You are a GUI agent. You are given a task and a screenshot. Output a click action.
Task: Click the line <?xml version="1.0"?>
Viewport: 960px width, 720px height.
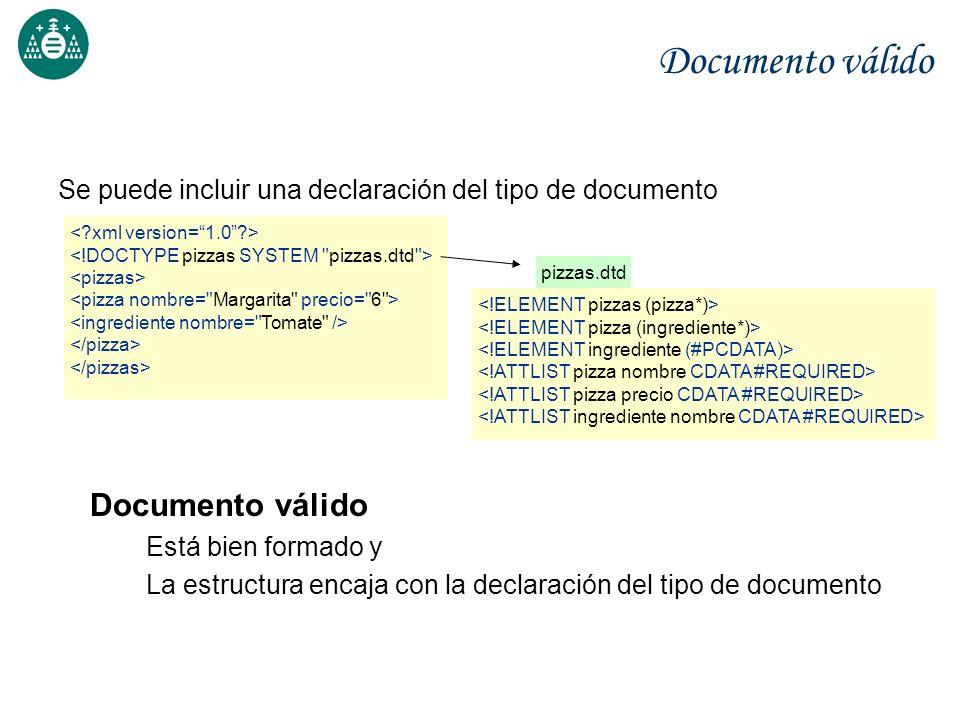coord(164,233)
